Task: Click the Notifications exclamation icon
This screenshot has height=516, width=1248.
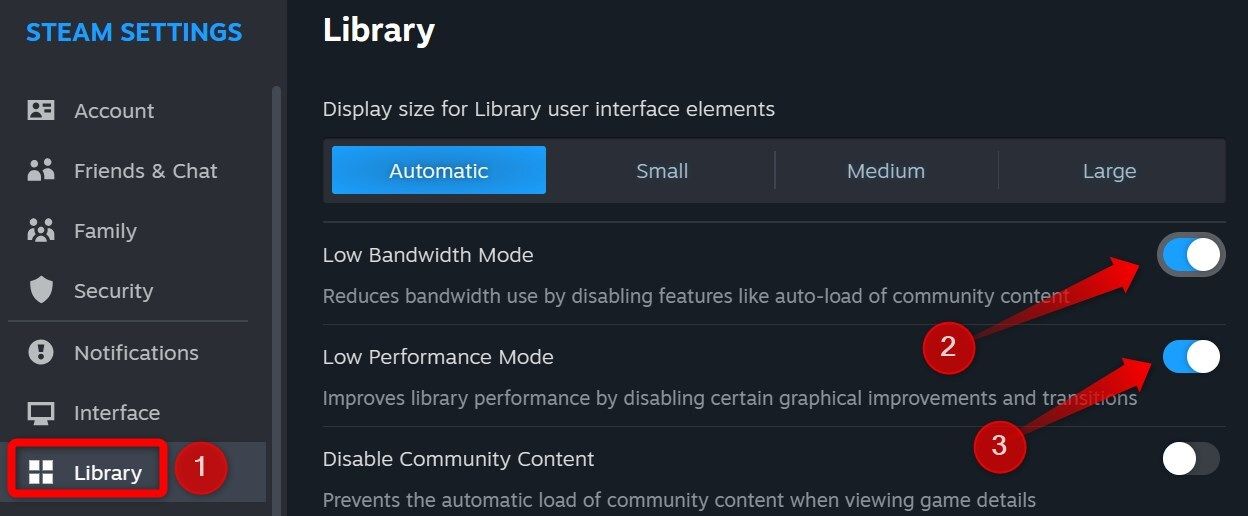Action: click(x=41, y=353)
